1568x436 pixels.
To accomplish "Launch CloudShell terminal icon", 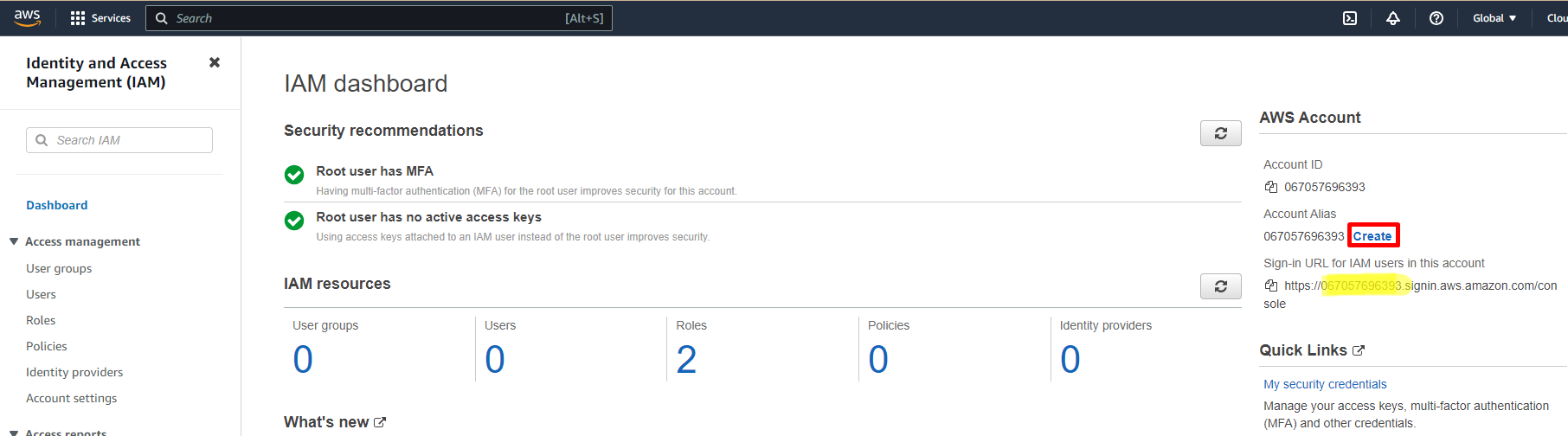I will coord(1349,18).
